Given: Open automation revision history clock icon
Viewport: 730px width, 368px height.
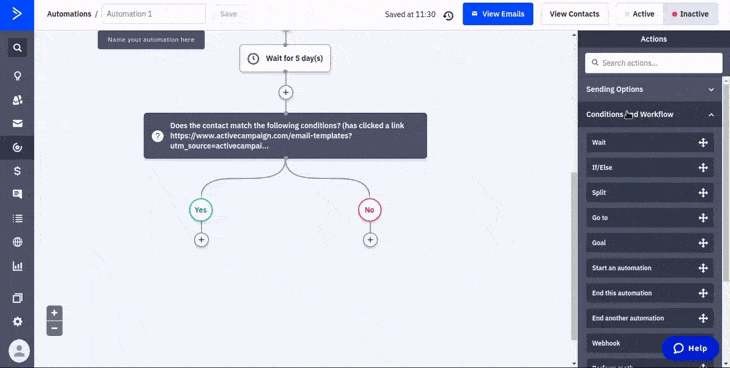Looking at the screenshot, I should coord(448,15).
